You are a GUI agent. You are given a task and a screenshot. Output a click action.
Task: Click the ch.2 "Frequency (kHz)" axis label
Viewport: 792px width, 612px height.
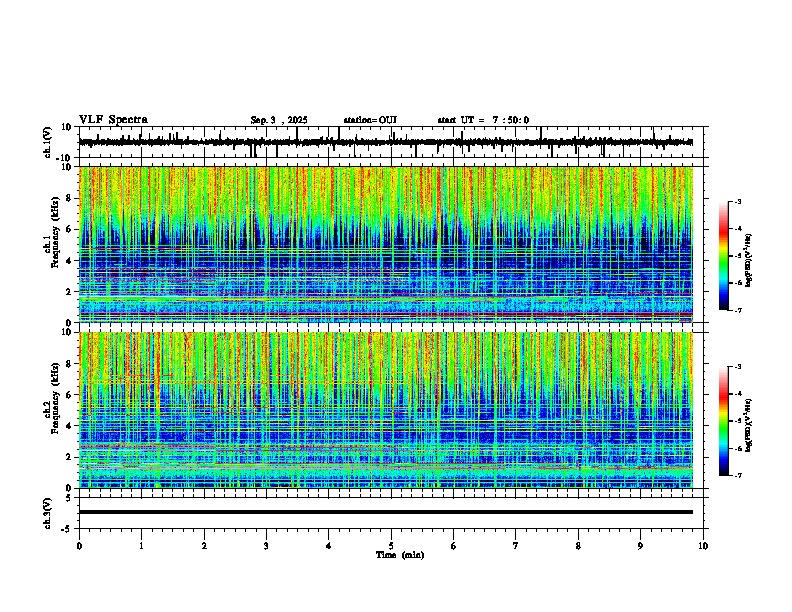[x=55, y=398]
